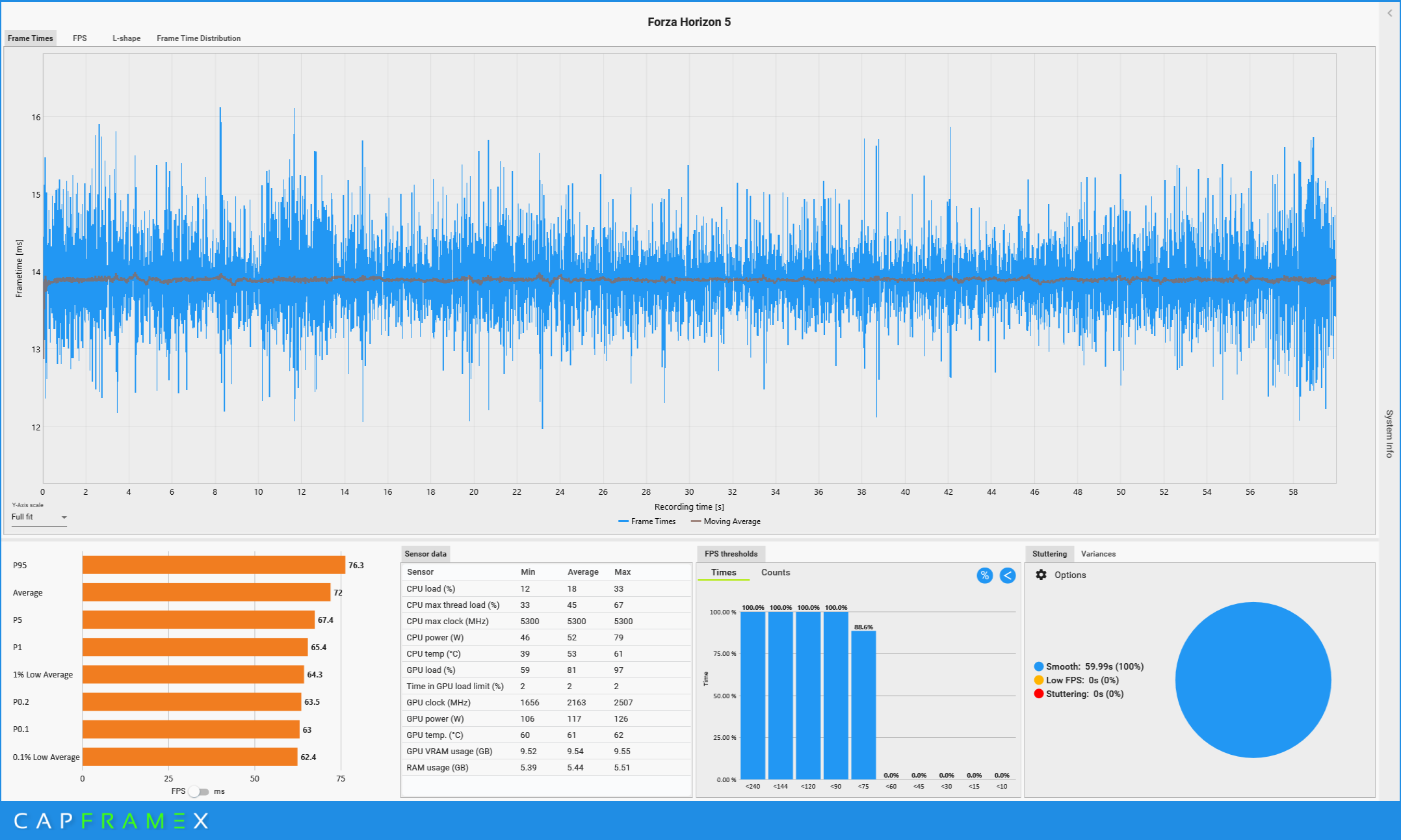The height and width of the screenshot is (840, 1401).
Task: Click the P95 orange bar
Action: [213, 565]
